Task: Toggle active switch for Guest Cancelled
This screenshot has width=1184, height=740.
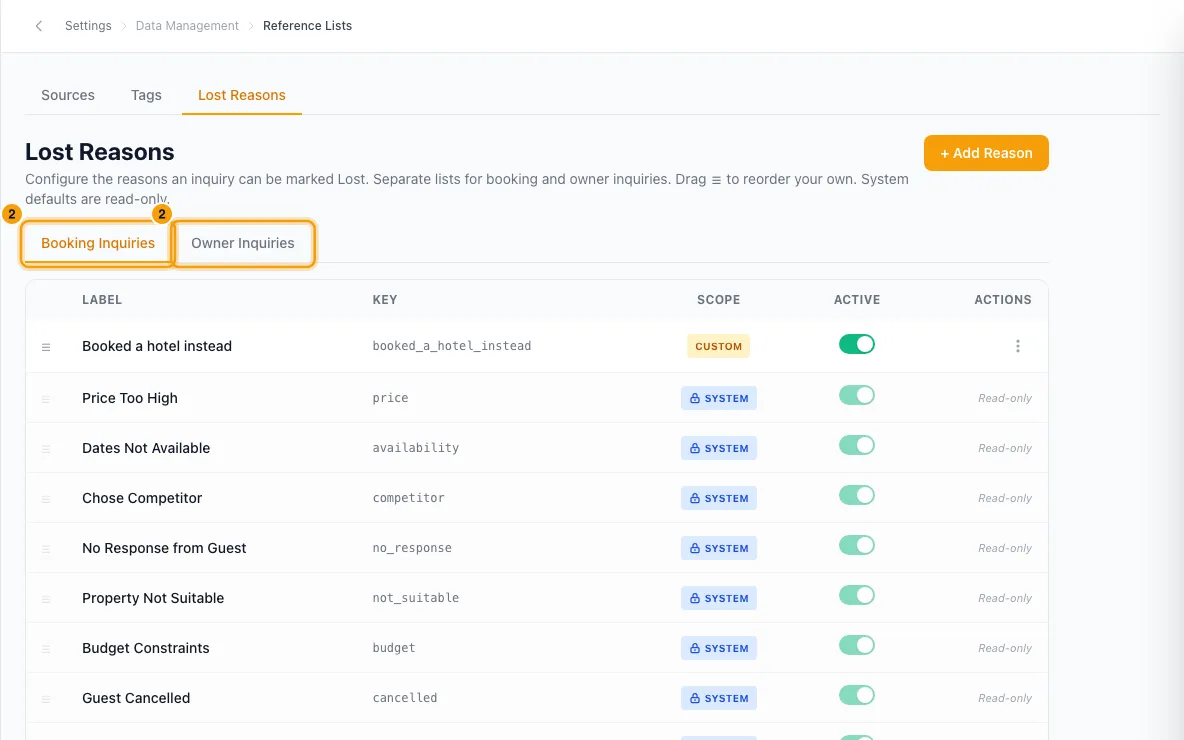Action: [856, 695]
